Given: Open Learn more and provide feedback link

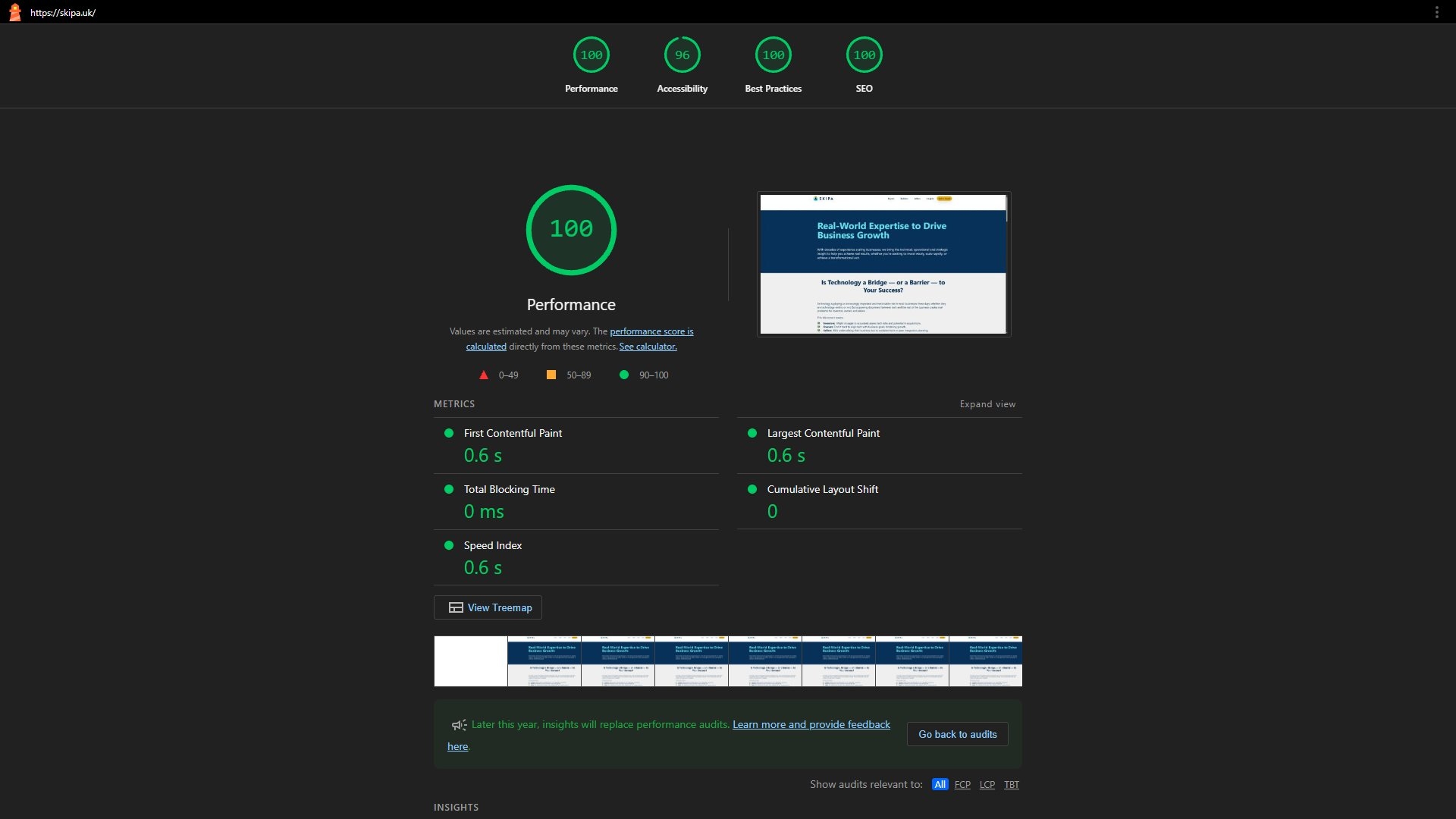Looking at the screenshot, I should tap(811, 725).
